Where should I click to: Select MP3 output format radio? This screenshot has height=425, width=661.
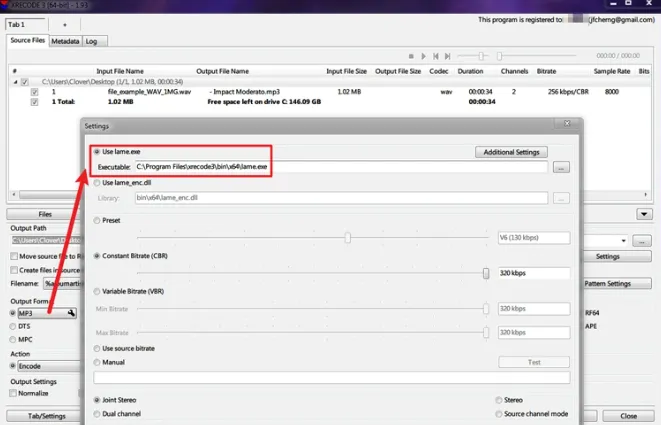point(13,313)
